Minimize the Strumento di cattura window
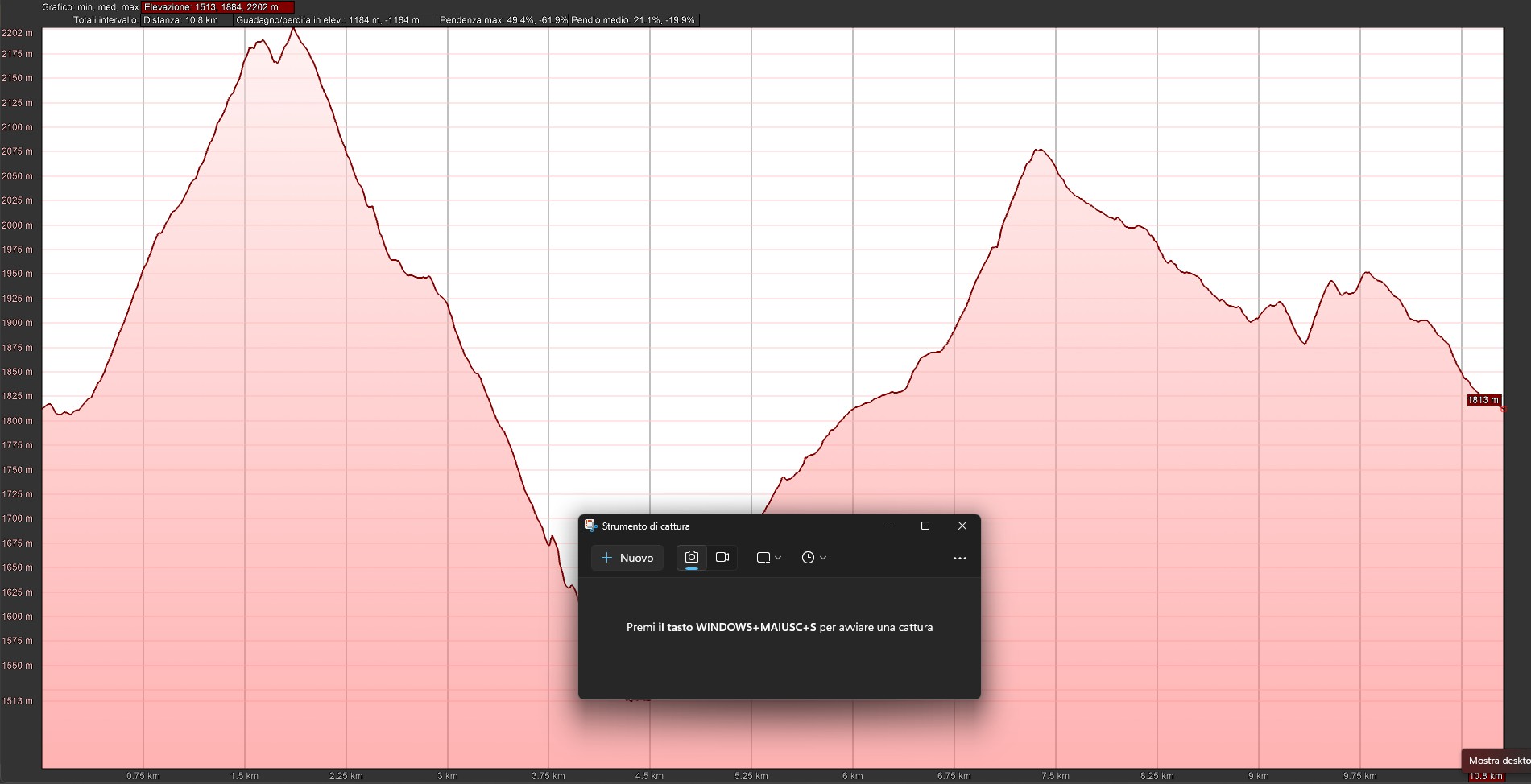Viewport: 1531px width, 784px height. (x=888, y=526)
